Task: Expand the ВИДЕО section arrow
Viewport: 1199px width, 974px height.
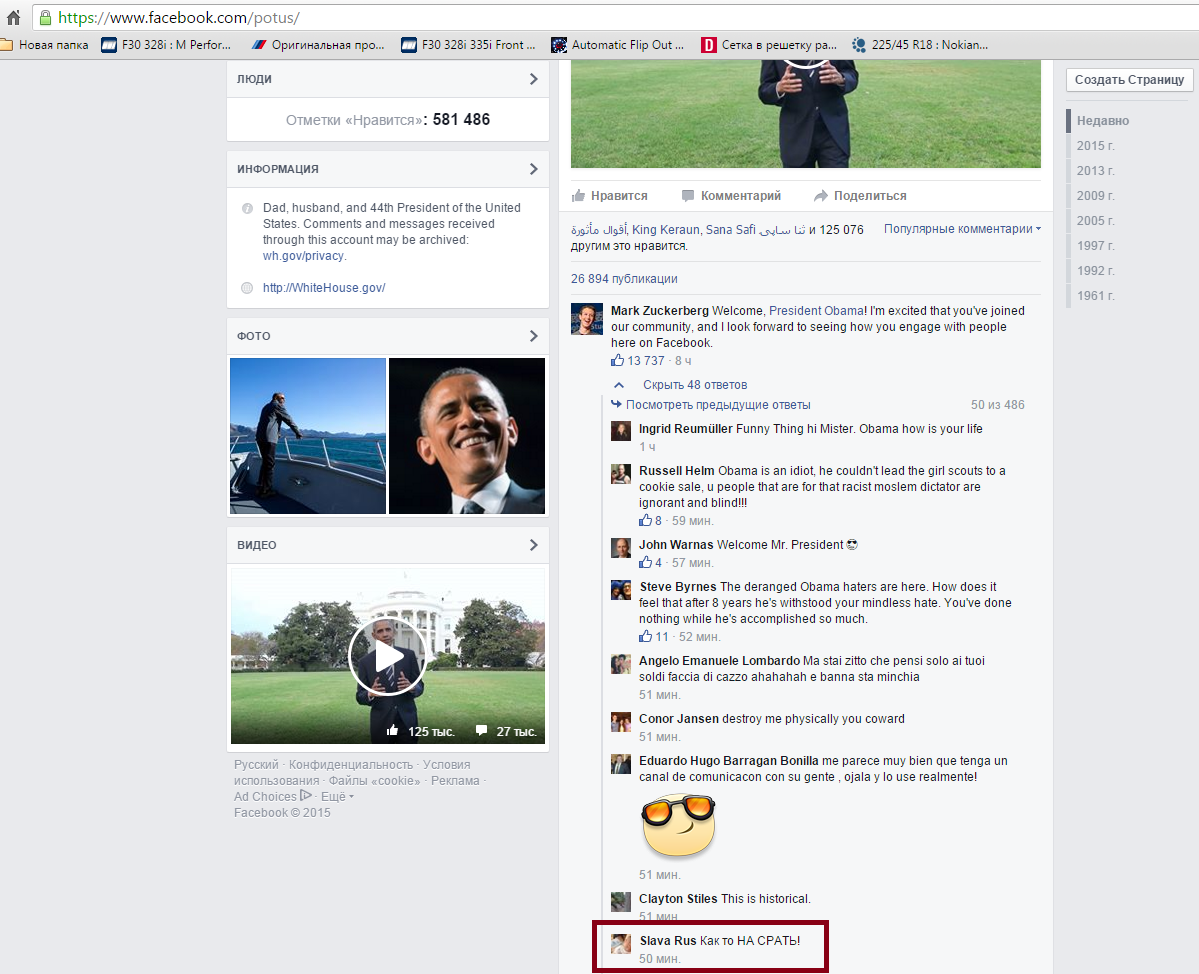Action: tap(534, 545)
